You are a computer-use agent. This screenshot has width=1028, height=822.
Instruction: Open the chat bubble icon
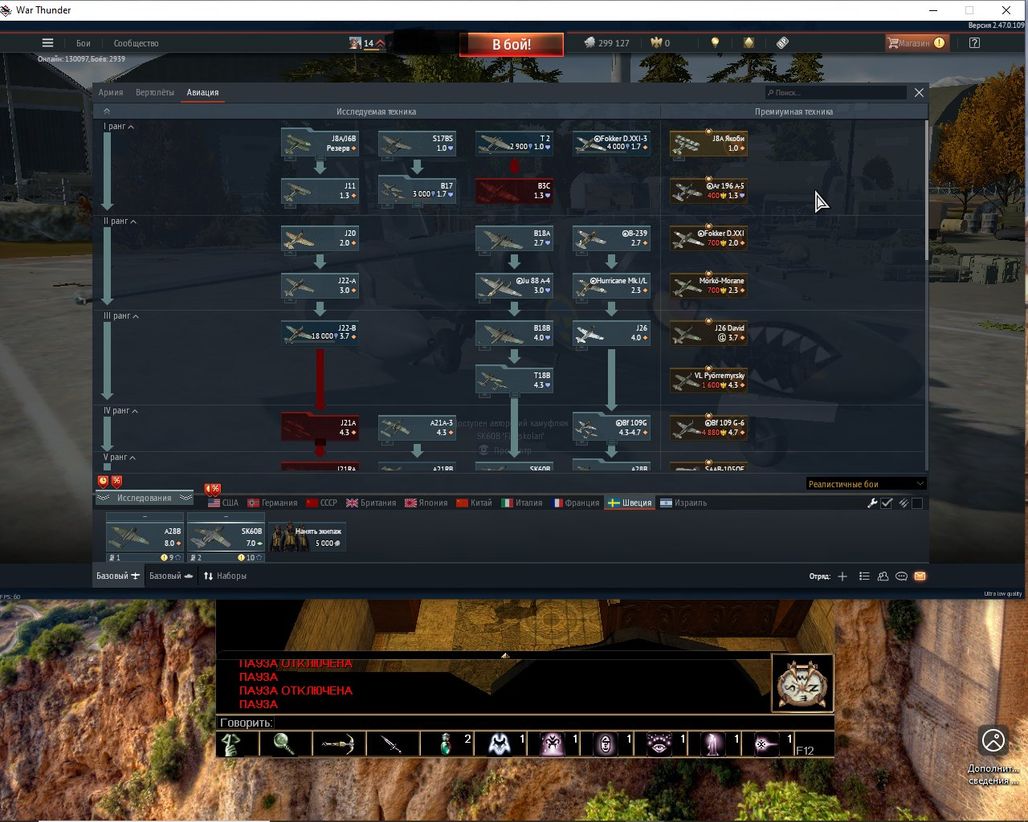(x=901, y=576)
